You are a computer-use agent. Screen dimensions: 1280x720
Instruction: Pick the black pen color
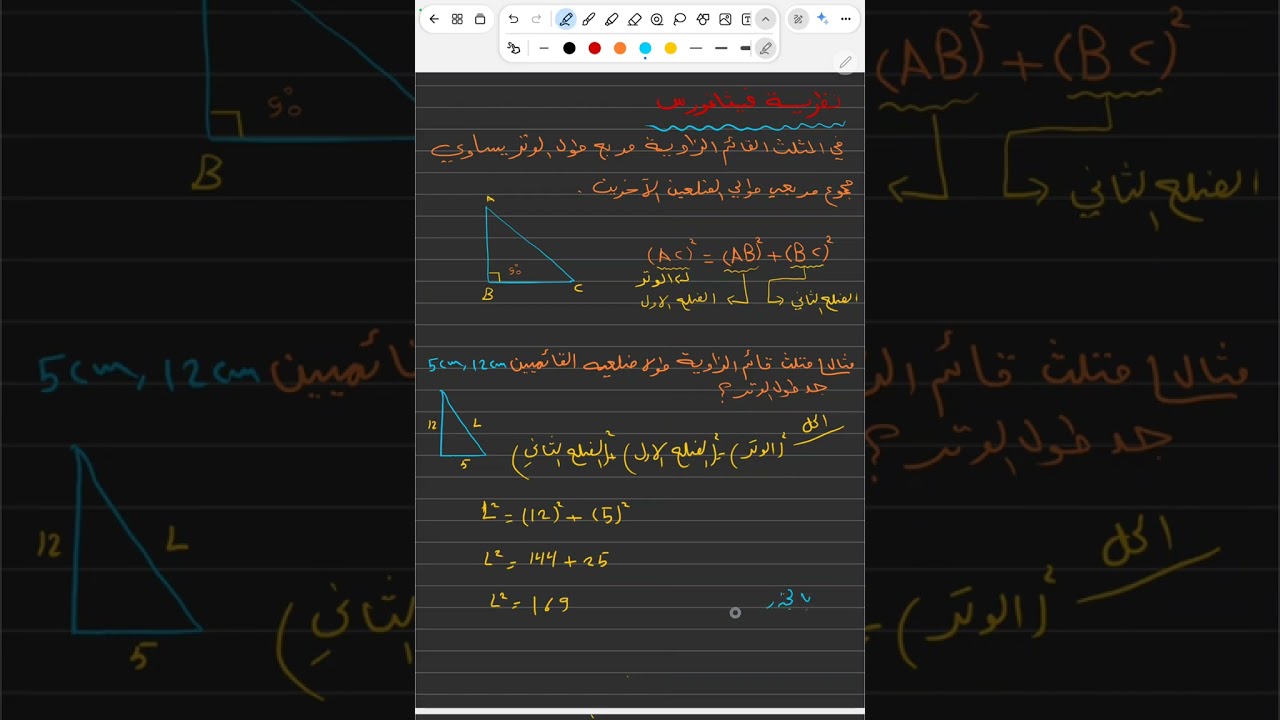569,48
